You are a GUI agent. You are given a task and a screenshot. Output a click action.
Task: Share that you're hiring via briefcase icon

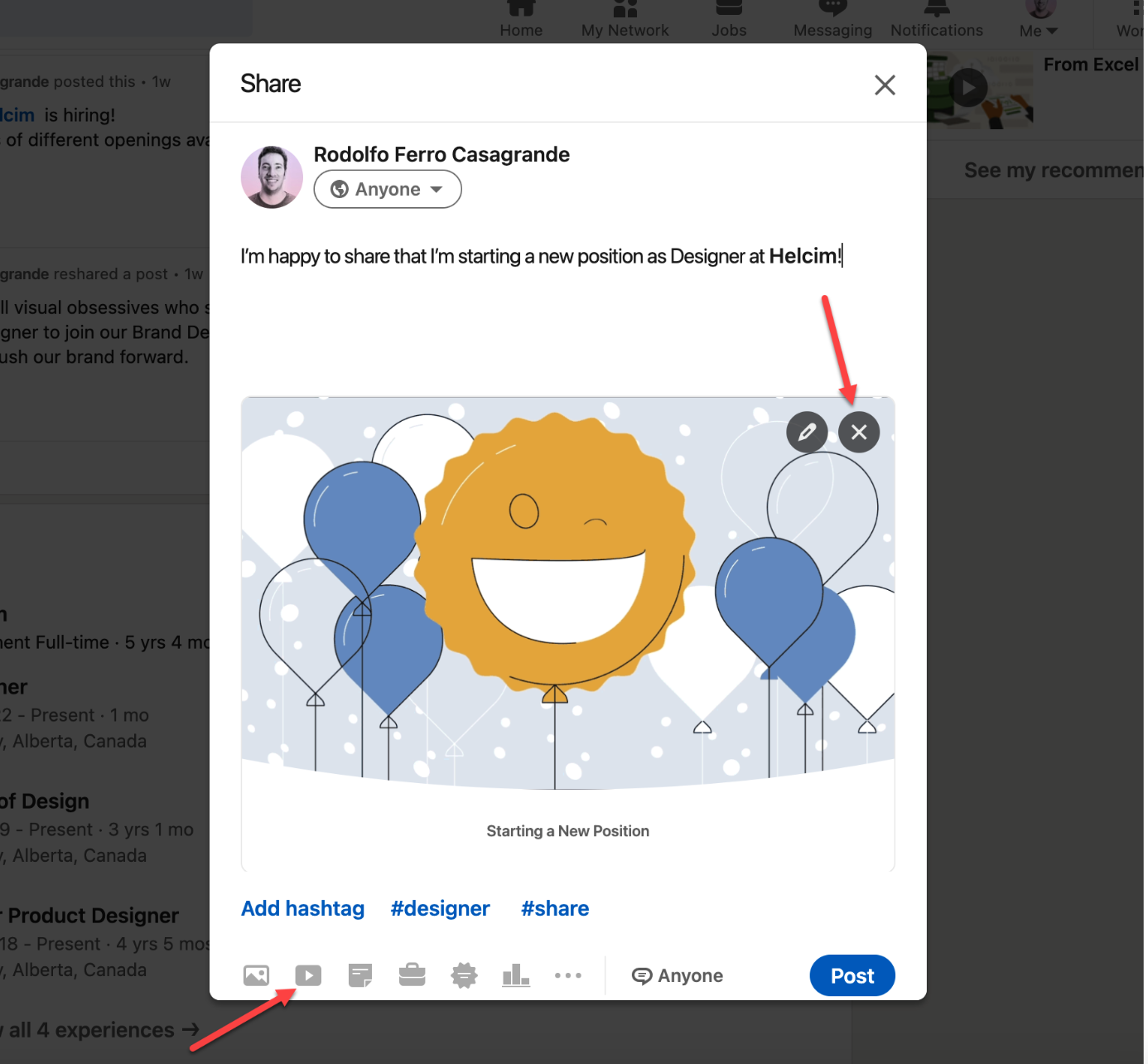[x=412, y=975]
